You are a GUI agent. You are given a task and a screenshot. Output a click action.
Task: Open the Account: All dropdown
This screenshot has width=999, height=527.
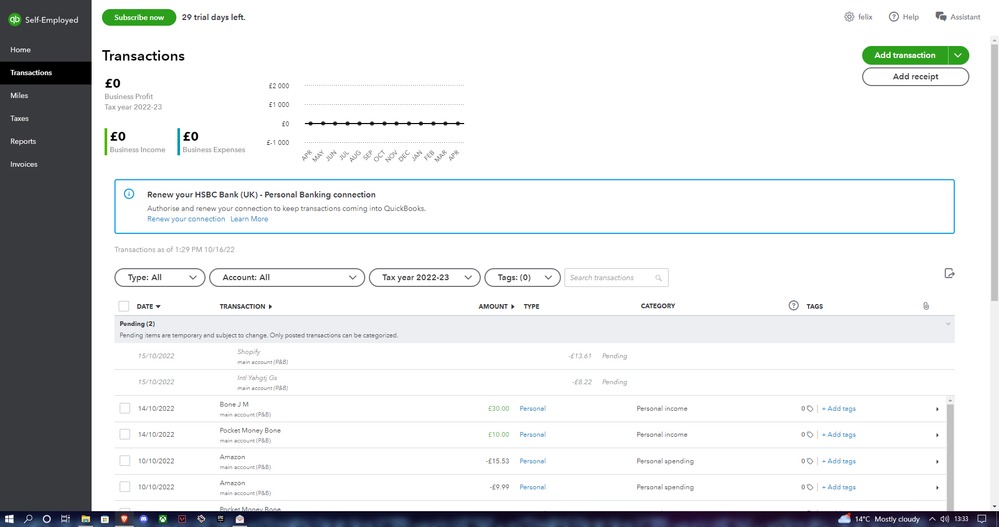pyautogui.click(x=287, y=277)
